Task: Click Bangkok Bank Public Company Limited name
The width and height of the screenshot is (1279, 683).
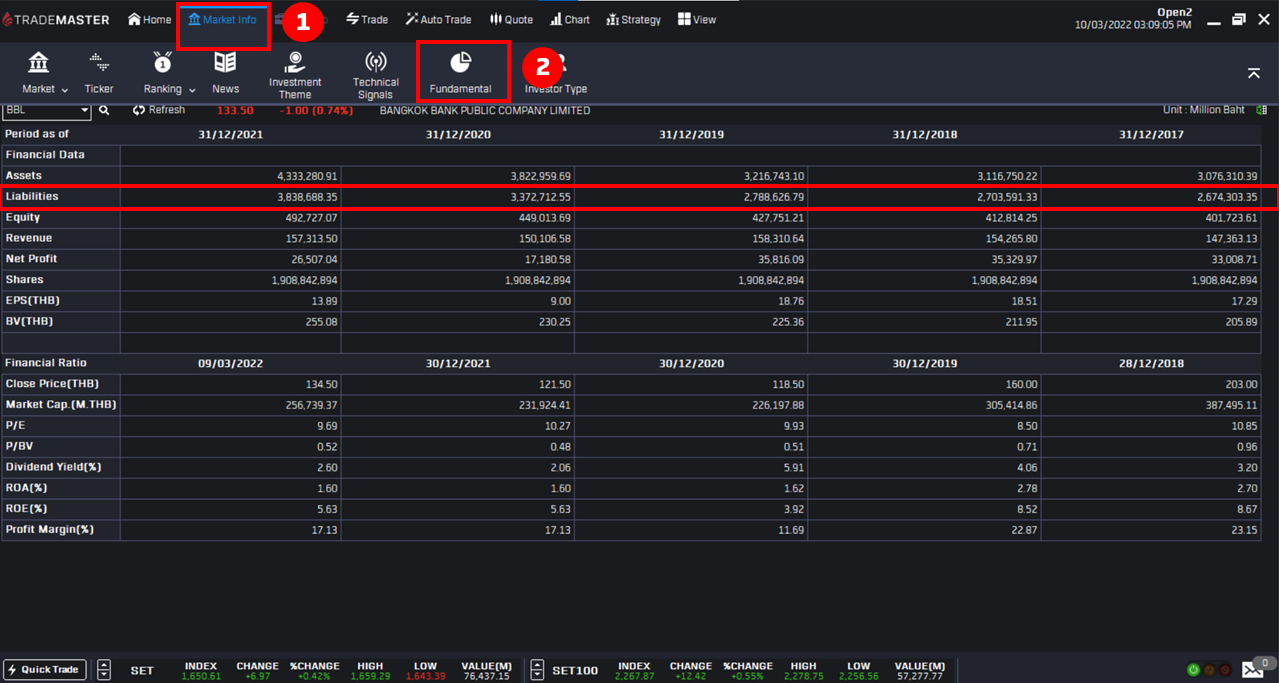Action: [485, 110]
